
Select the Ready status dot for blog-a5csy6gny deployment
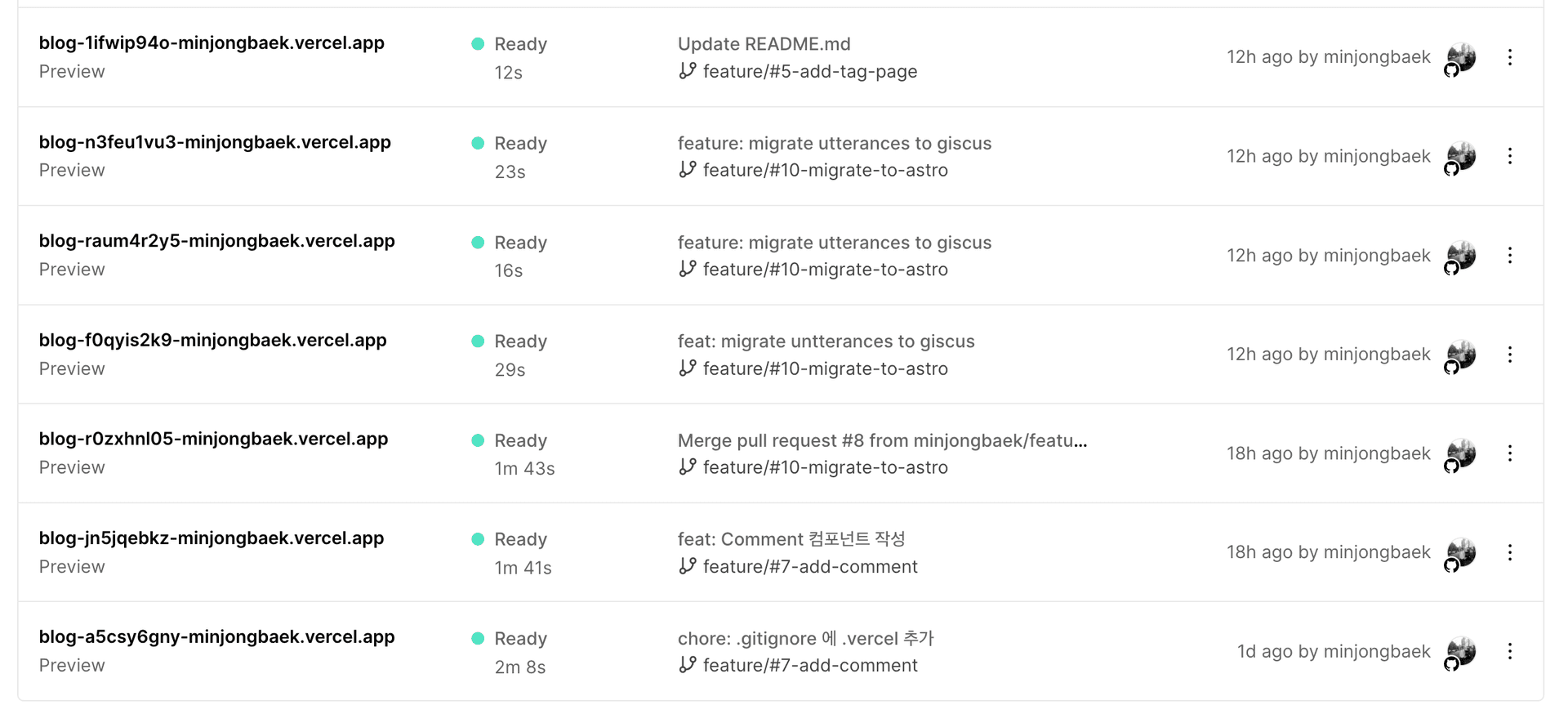point(478,638)
